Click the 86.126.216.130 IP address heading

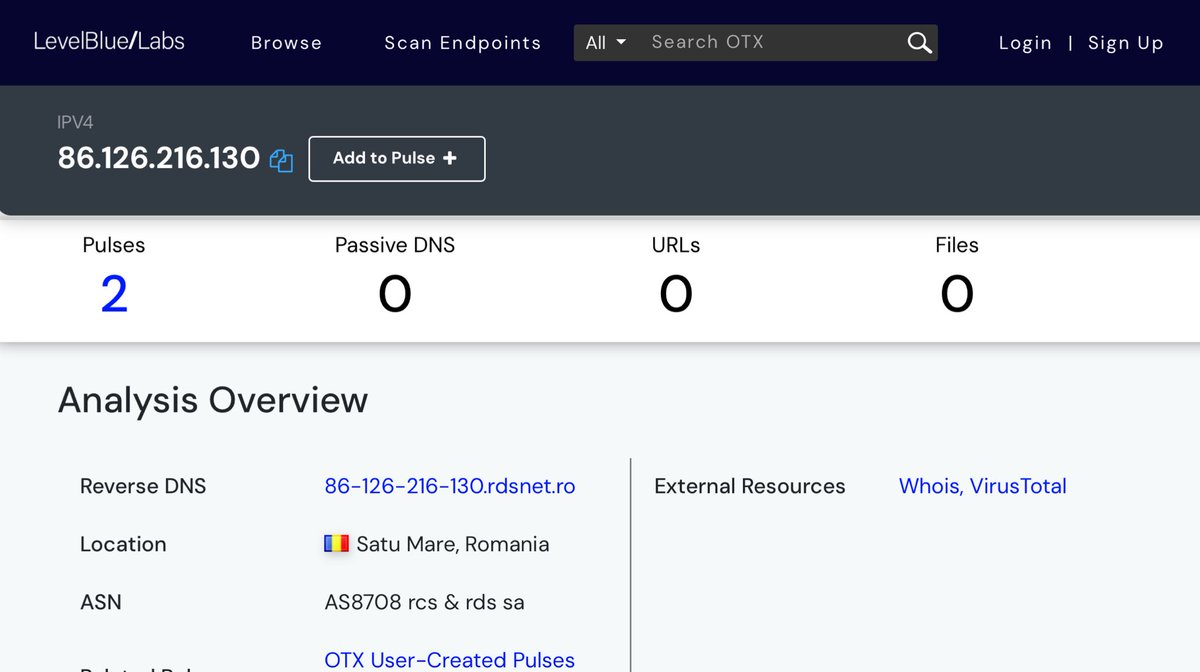click(x=159, y=158)
